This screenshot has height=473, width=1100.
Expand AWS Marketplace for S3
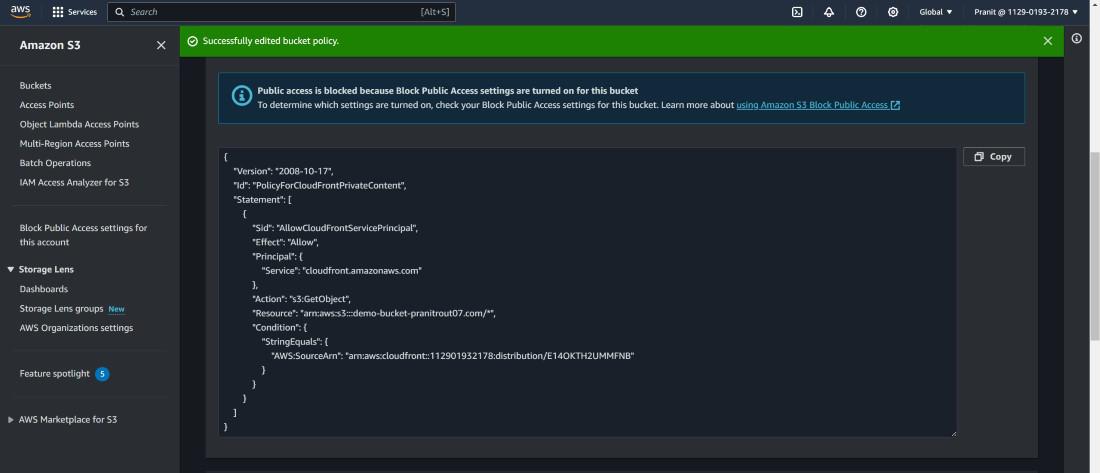(11, 420)
